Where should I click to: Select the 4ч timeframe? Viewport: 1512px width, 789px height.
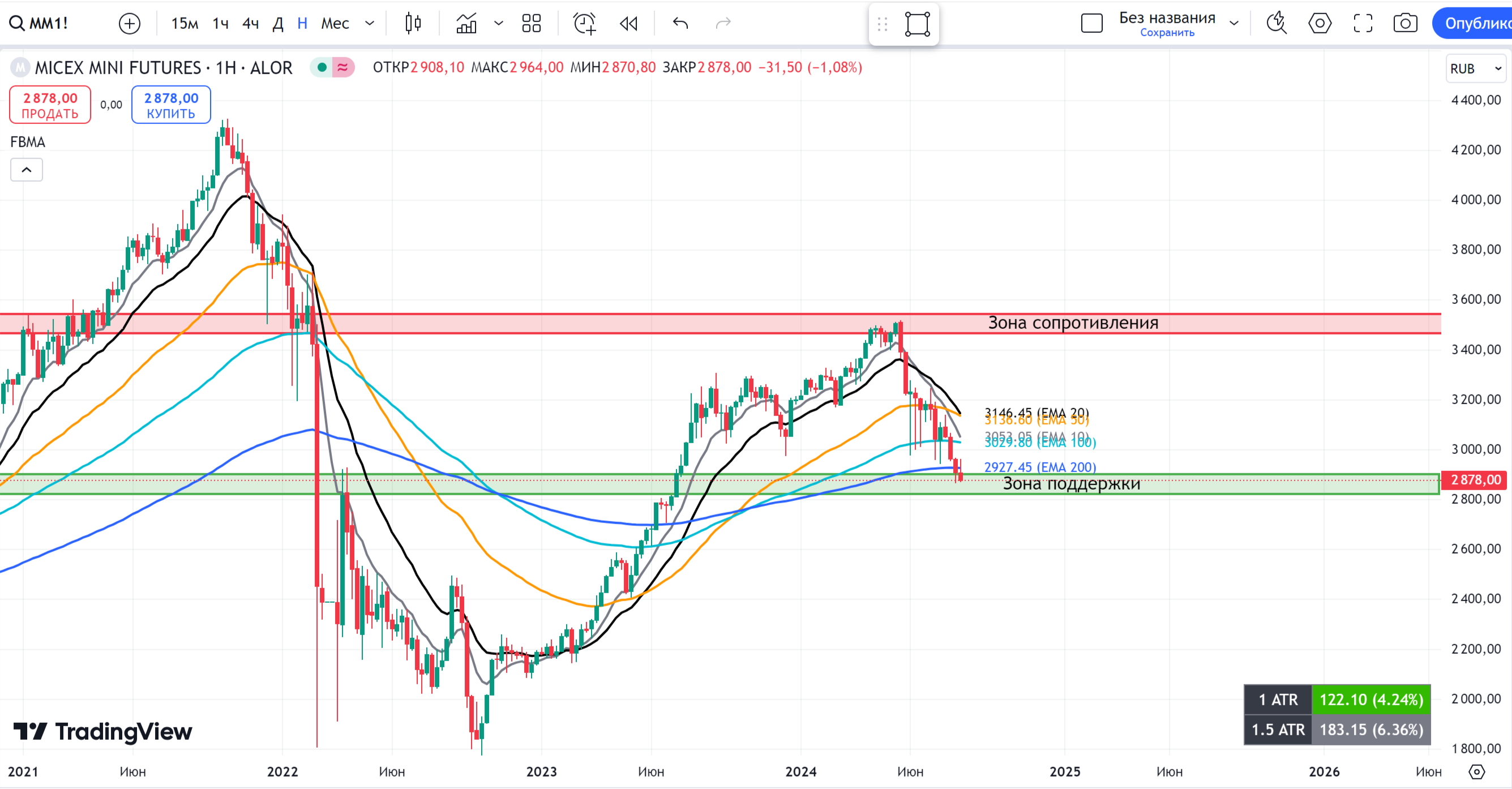click(251, 23)
